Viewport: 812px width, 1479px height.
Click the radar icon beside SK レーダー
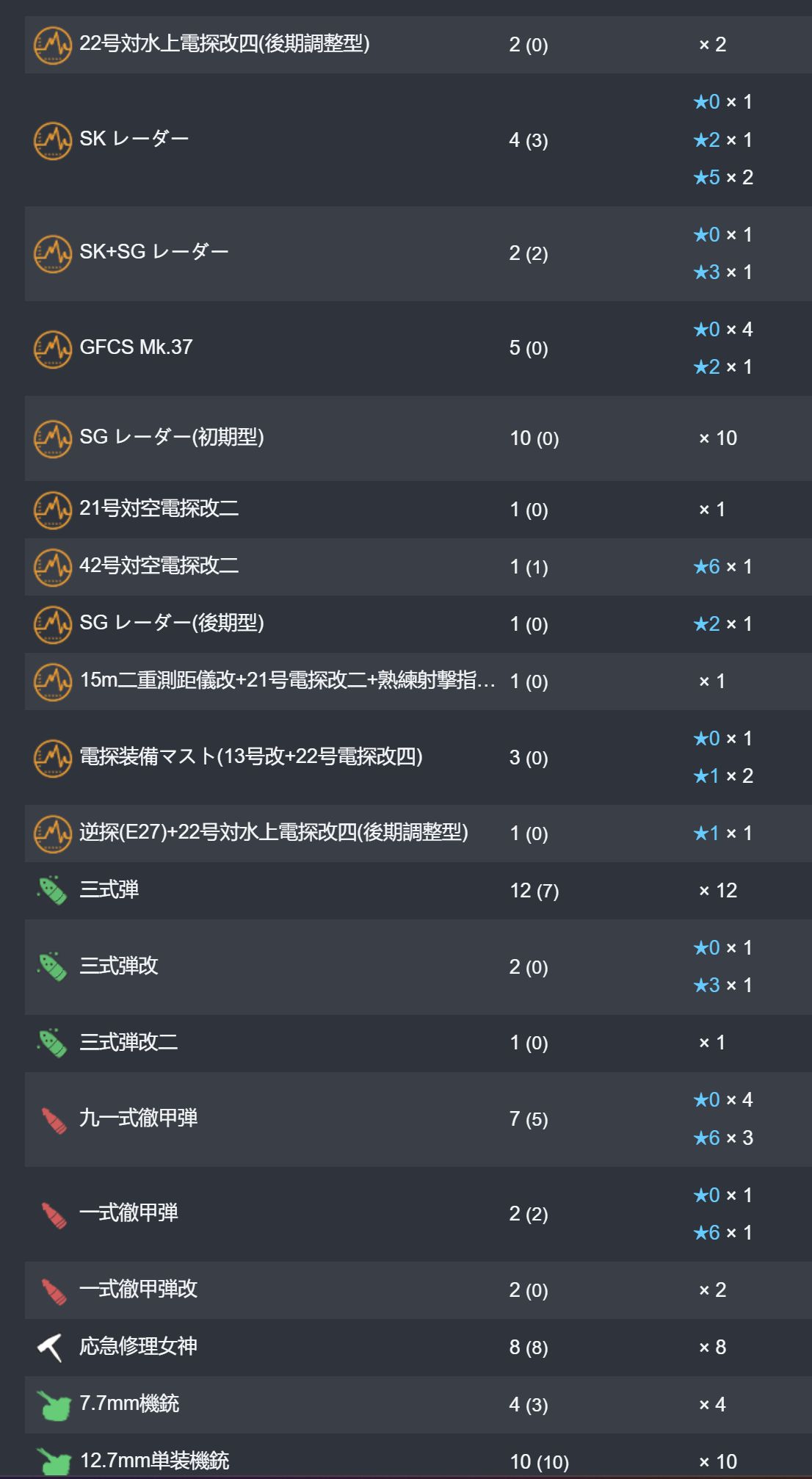[53, 140]
